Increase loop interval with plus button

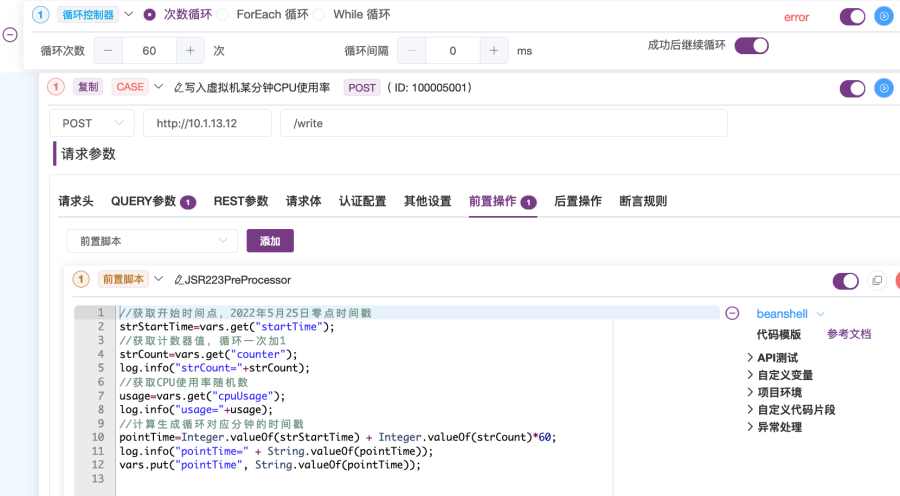click(494, 51)
